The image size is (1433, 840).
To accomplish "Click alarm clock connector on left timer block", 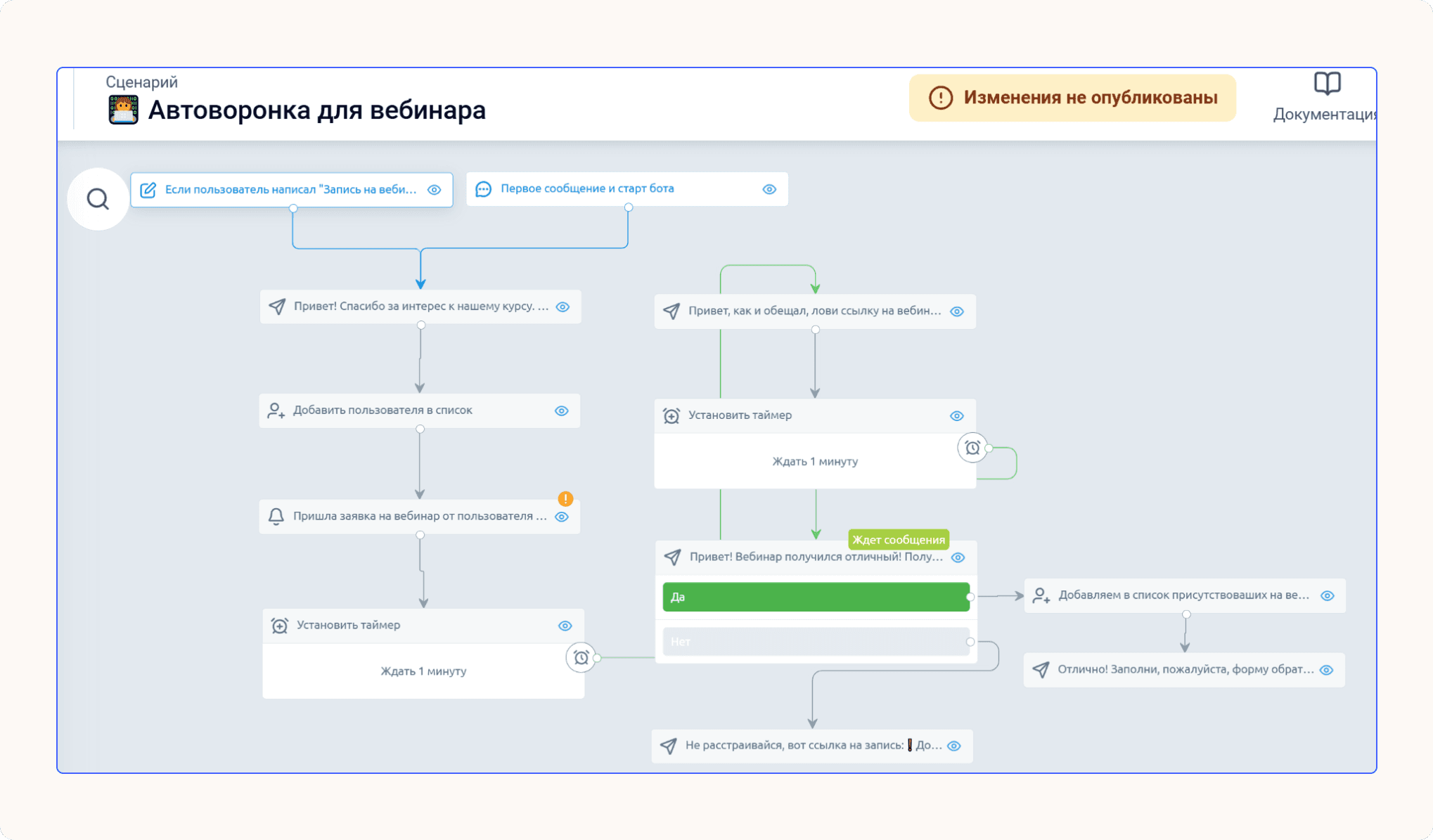I will tap(581, 658).
